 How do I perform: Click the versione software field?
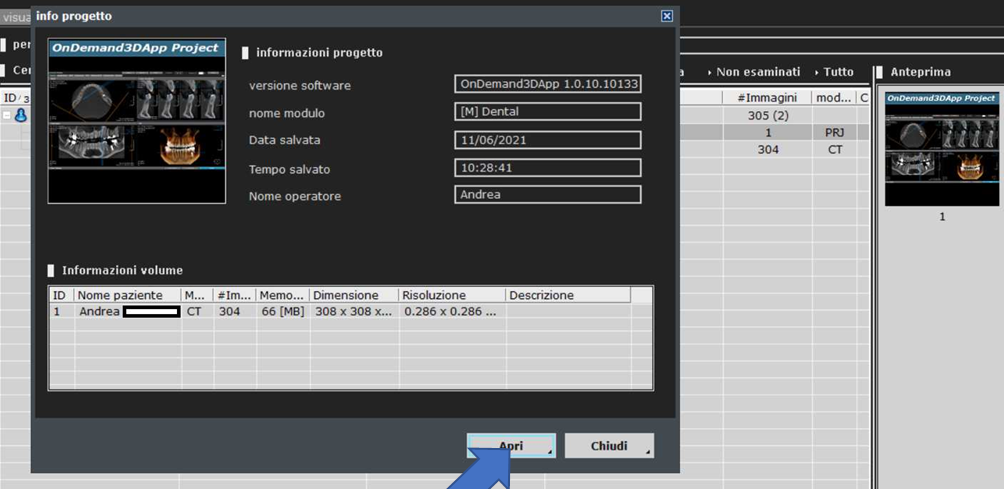547,84
